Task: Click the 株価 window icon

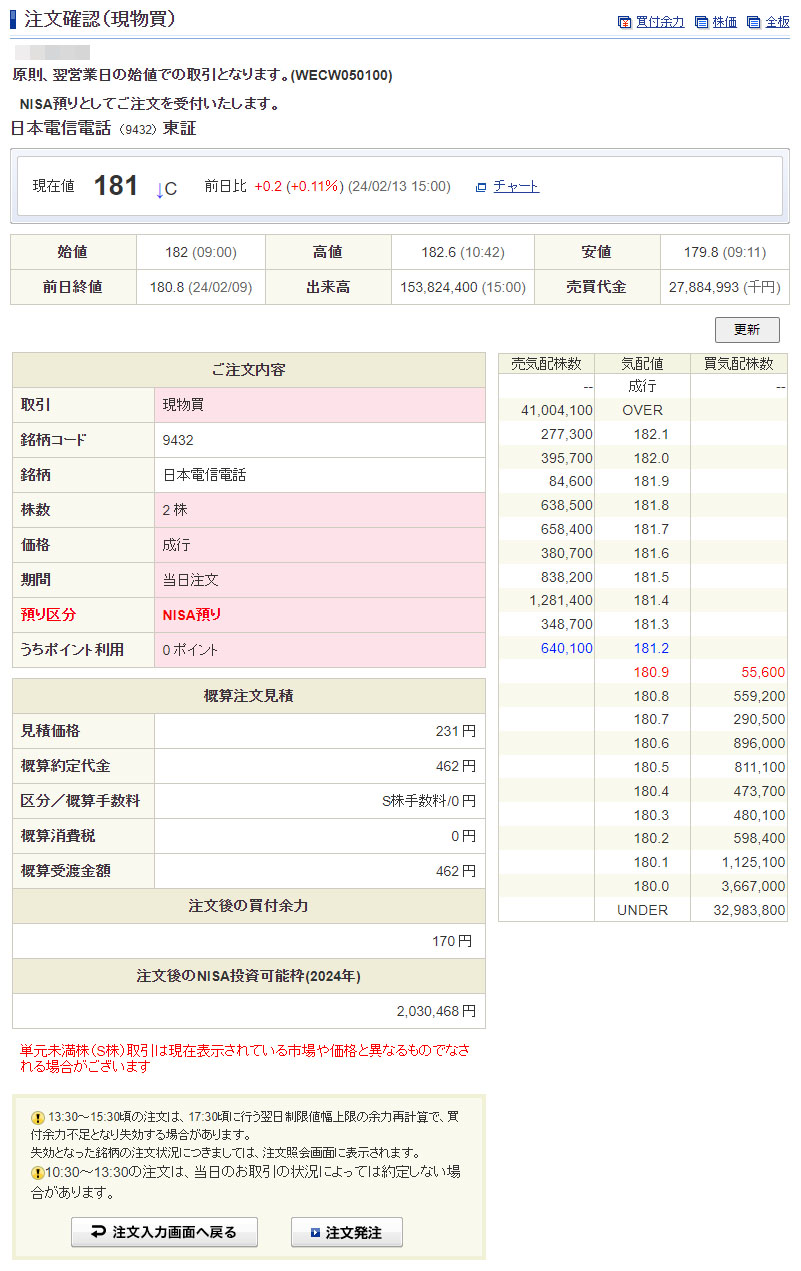Action: pos(702,22)
